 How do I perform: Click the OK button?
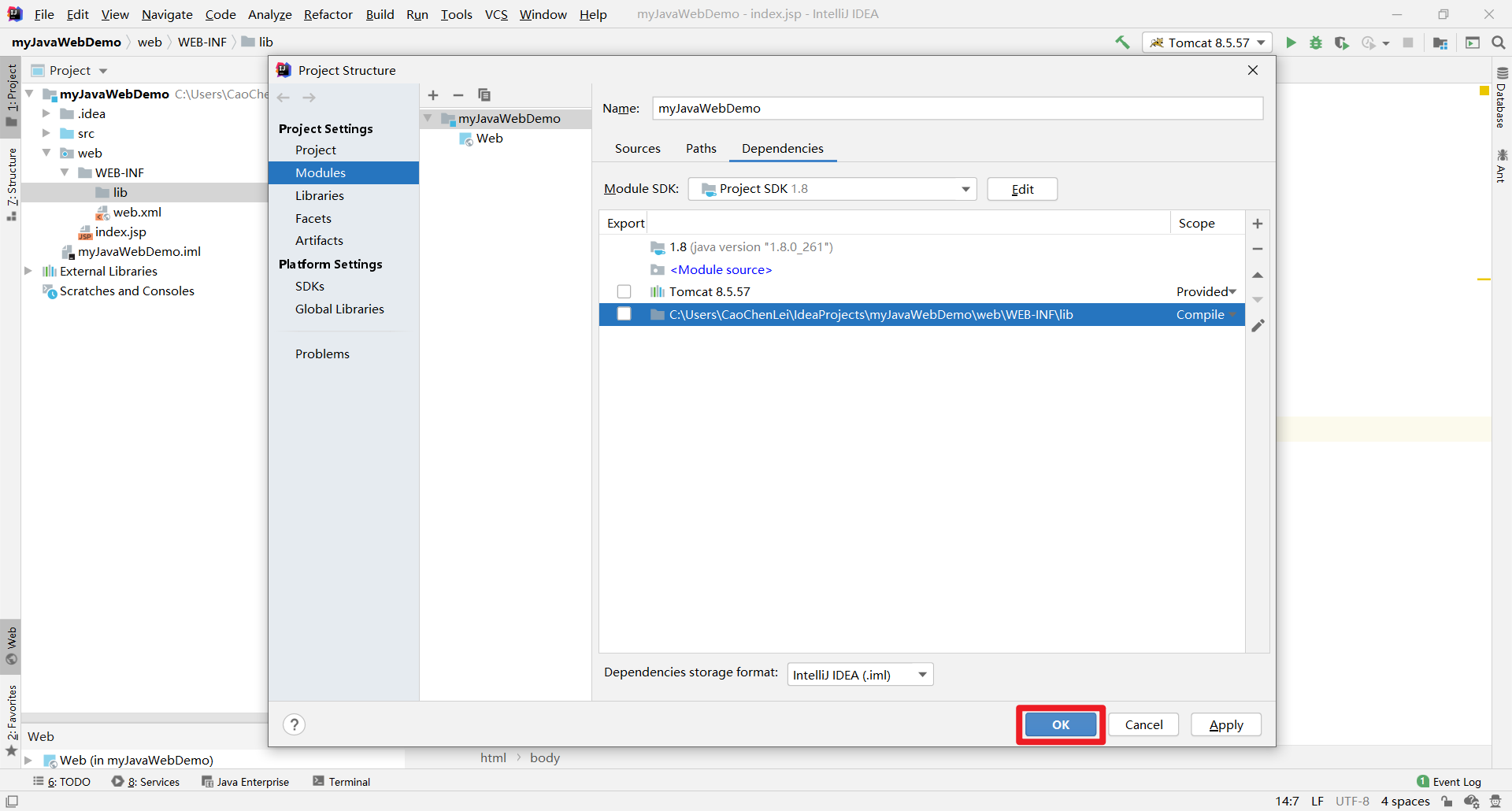point(1061,725)
